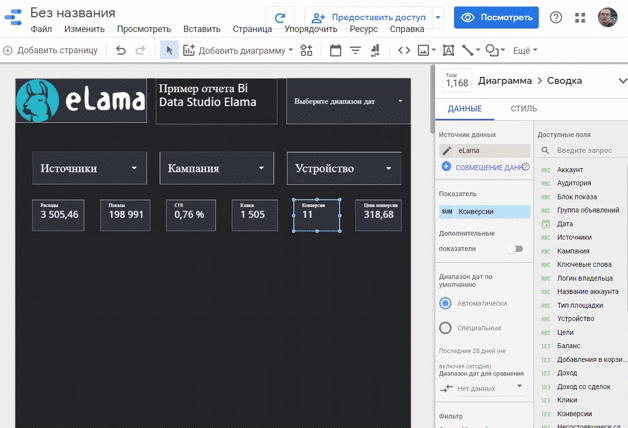Click the refresh data icon

[x=280, y=18]
